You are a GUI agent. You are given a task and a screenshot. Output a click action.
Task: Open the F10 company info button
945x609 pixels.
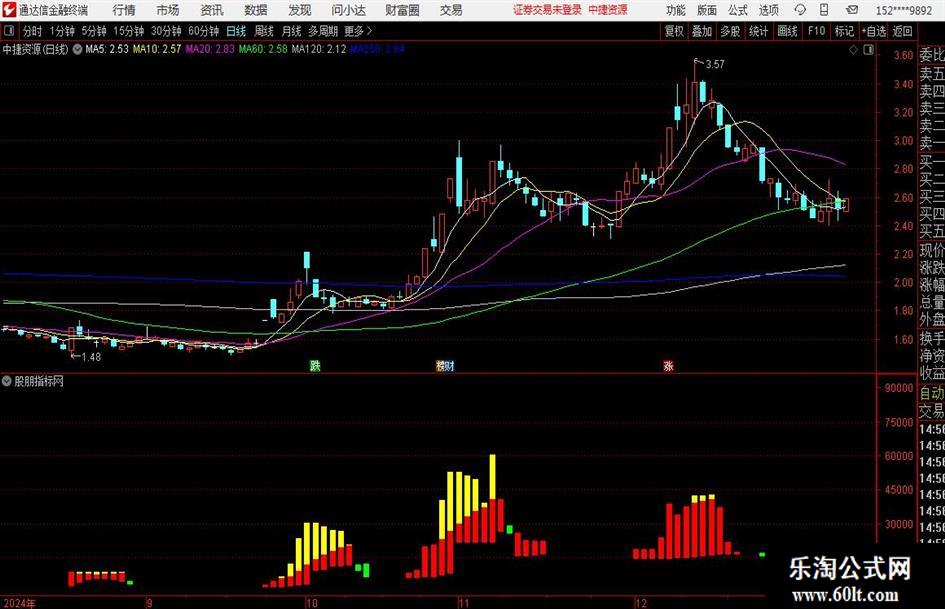[x=816, y=31]
